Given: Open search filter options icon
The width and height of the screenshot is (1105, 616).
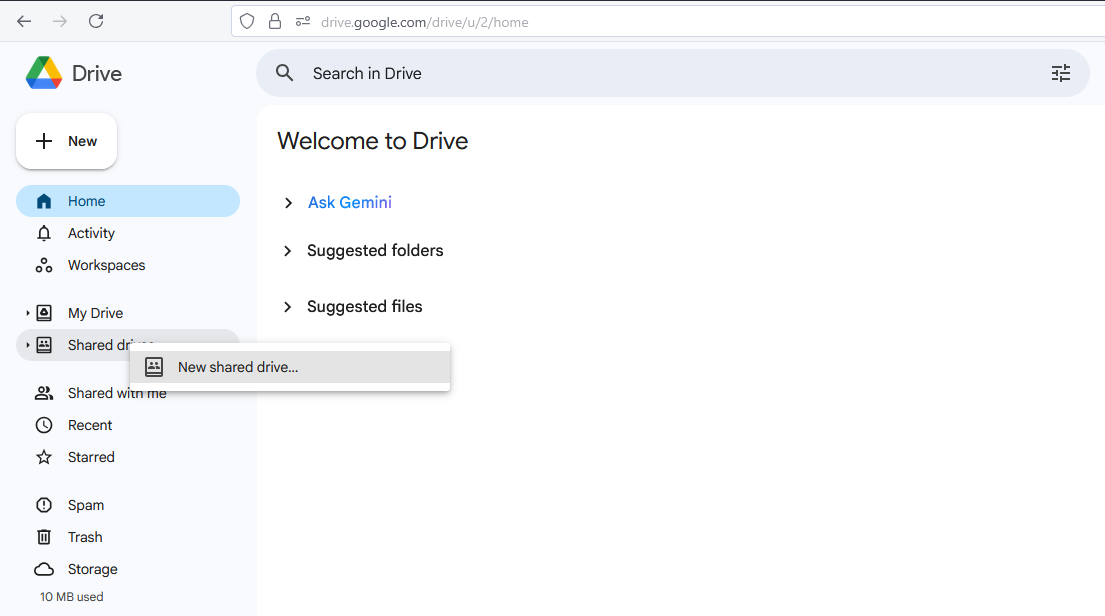Looking at the screenshot, I should (1060, 73).
